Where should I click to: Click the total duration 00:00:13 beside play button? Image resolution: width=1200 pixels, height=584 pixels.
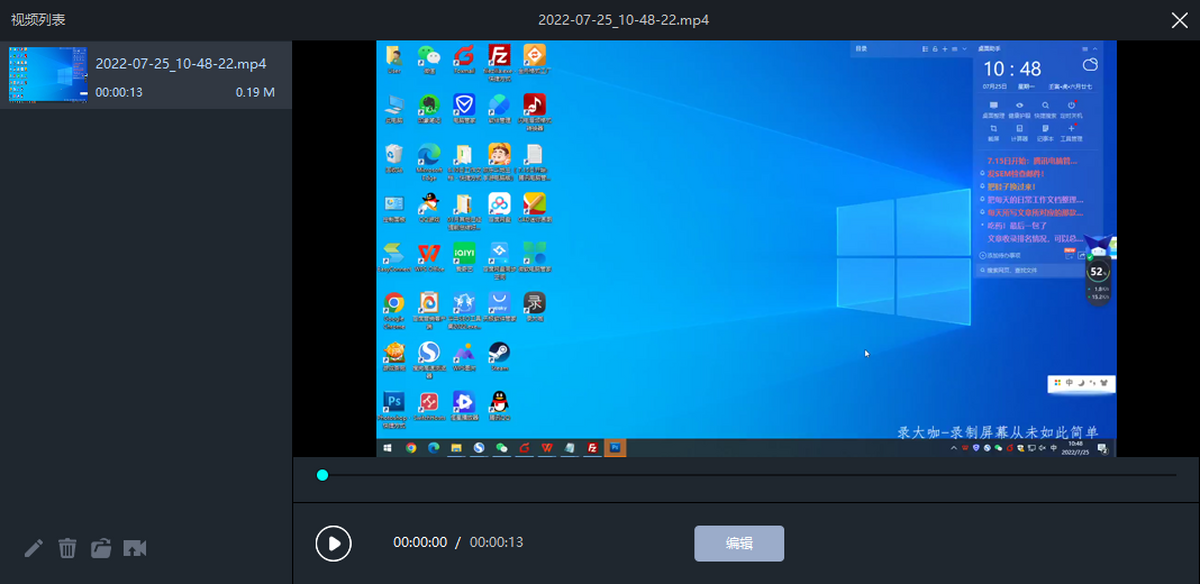pyautogui.click(x=496, y=543)
